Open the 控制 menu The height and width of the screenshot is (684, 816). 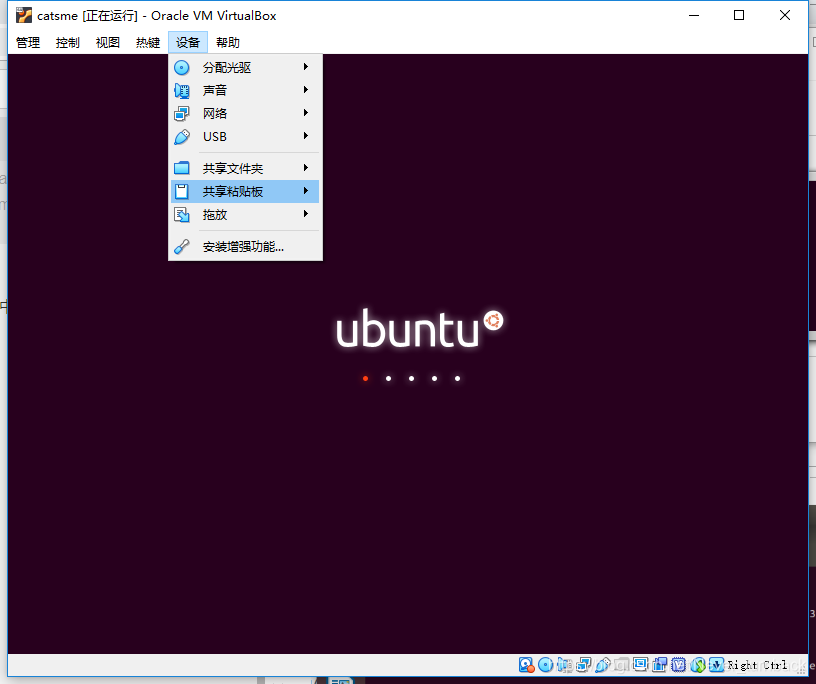(68, 43)
